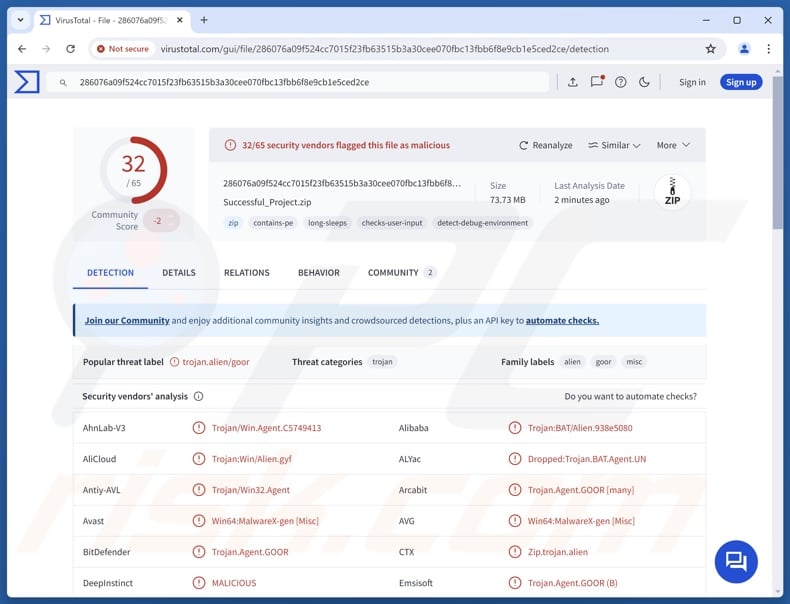Screen dimensions: 790x604
Task: Expand the Similar dropdown
Action: tap(614, 145)
